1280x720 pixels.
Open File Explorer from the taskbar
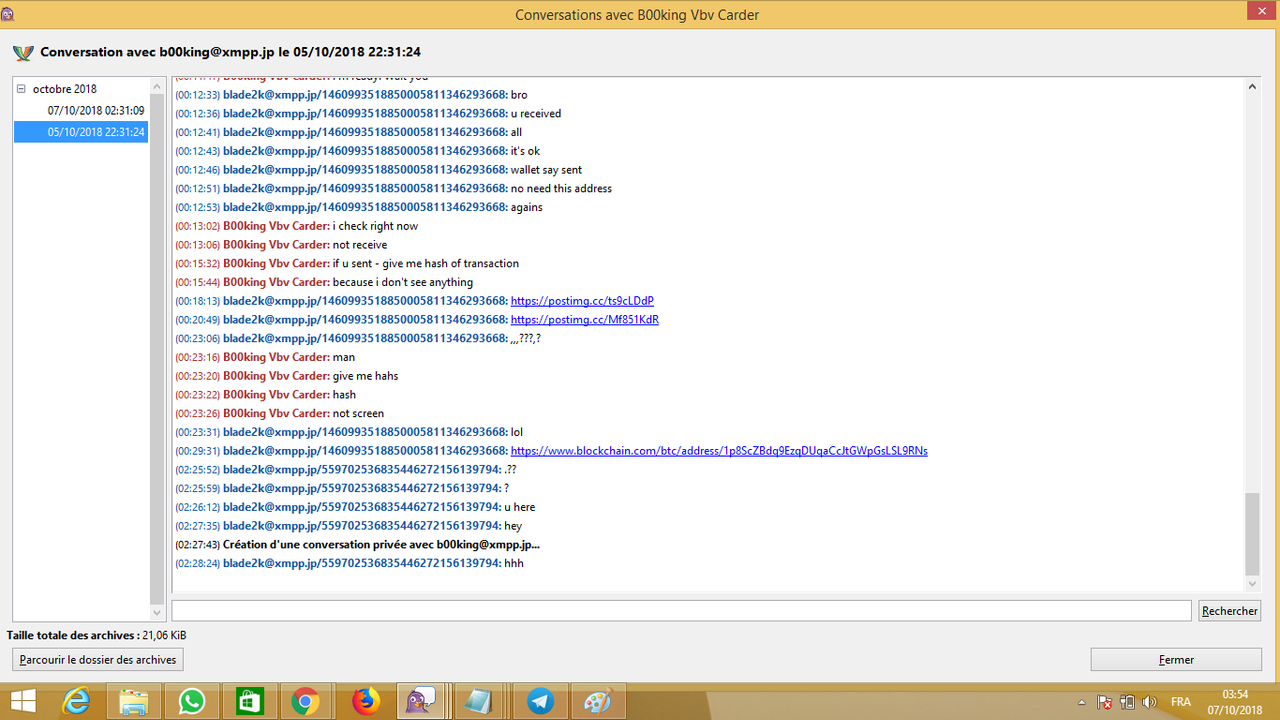click(134, 702)
